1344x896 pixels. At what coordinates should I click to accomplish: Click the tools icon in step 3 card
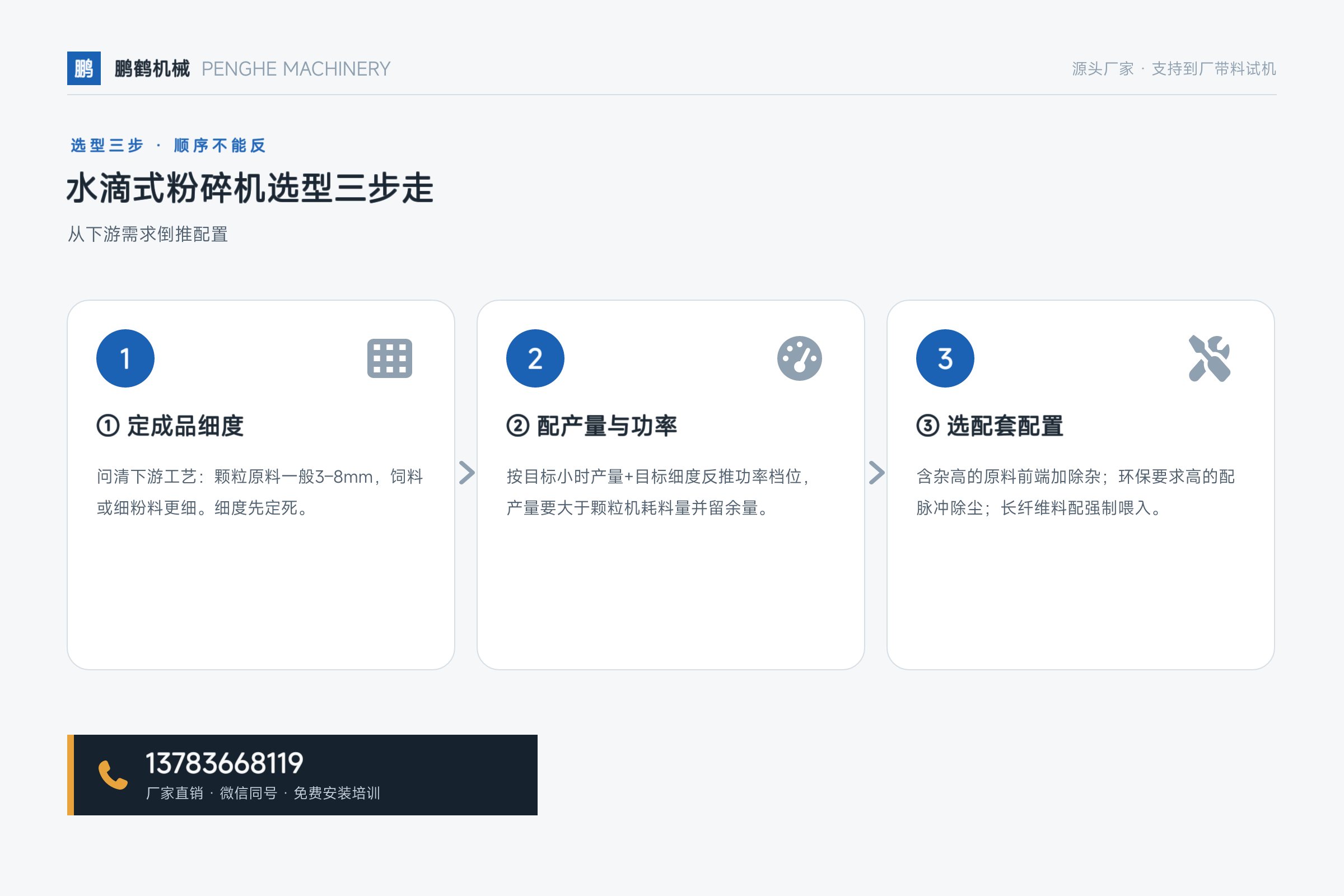pyautogui.click(x=1209, y=358)
